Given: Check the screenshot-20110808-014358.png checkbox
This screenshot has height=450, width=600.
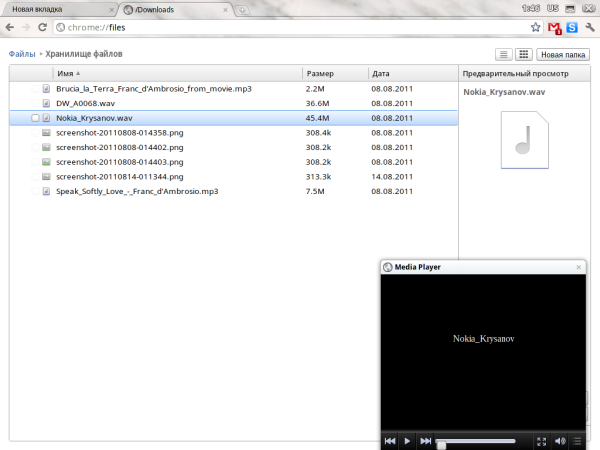Looking at the screenshot, I should point(35,133).
